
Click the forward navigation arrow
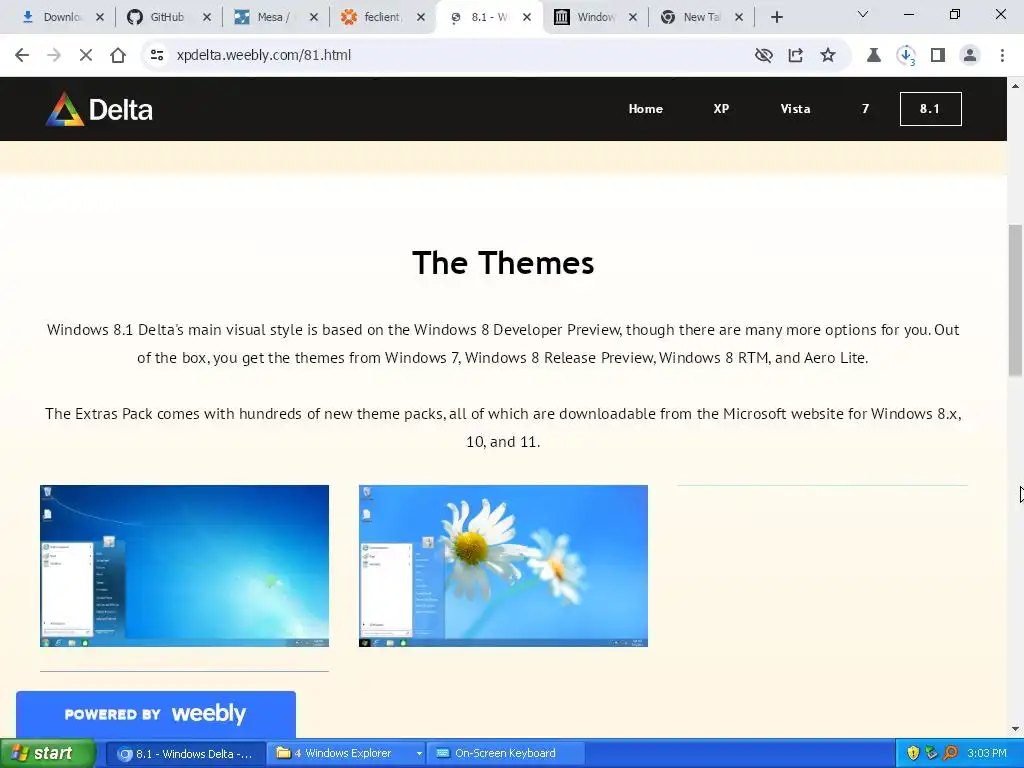[x=54, y=55]
